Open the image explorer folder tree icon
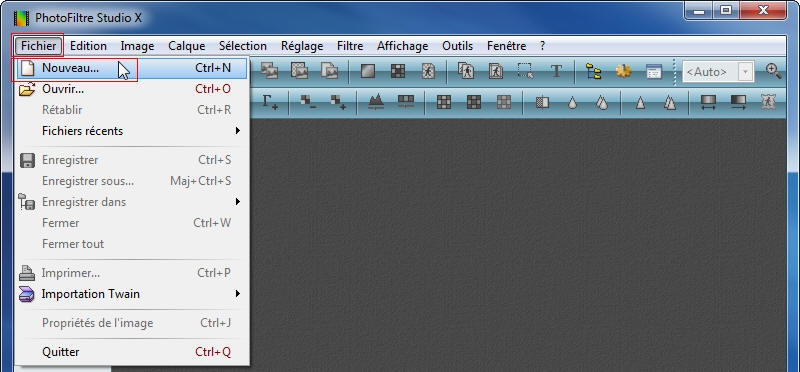The width and height of the screenshot is (800, 372). pyautogui.click(x=593, y=71)
